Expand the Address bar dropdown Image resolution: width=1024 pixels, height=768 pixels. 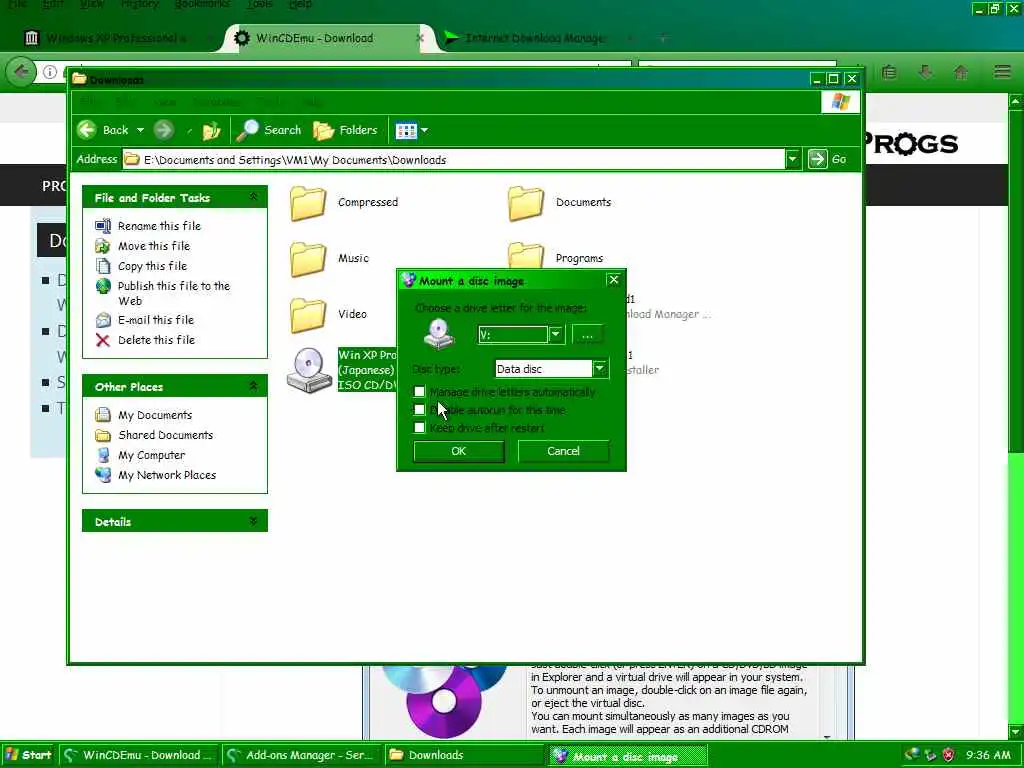pos(792,159)
